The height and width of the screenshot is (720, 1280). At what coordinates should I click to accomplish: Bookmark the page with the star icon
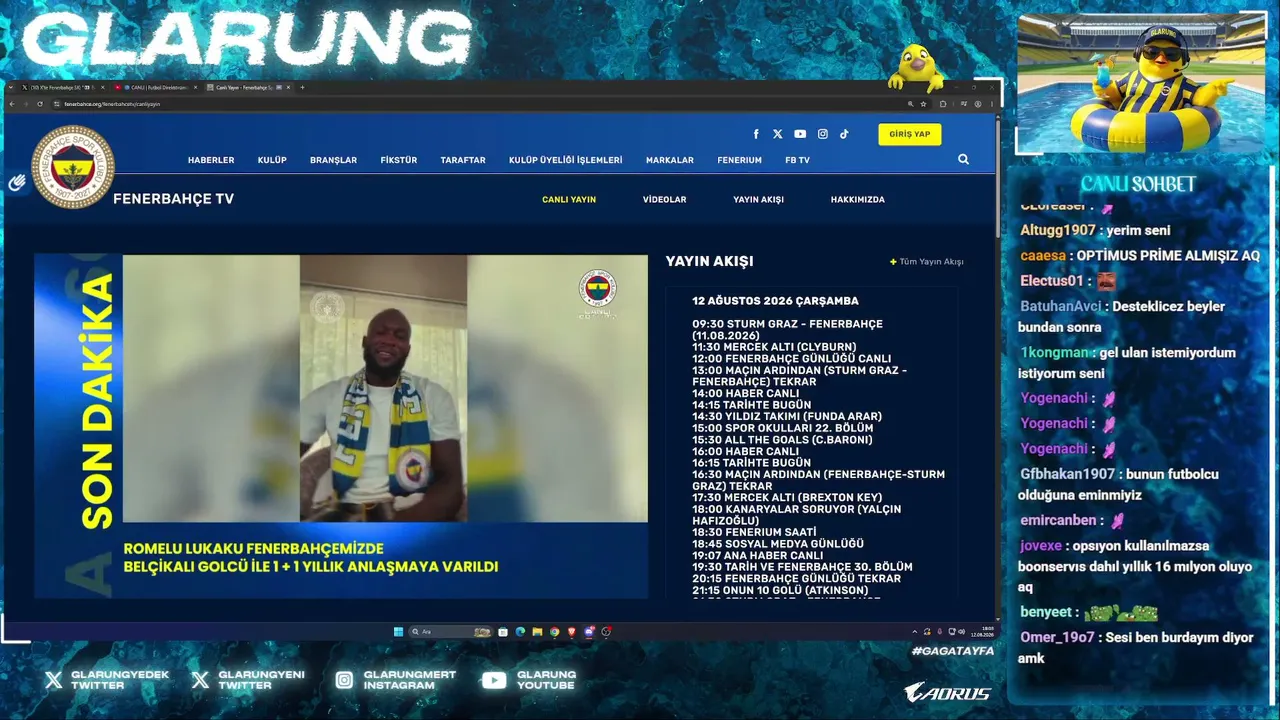pyautogui.click(x=921, y=104)
